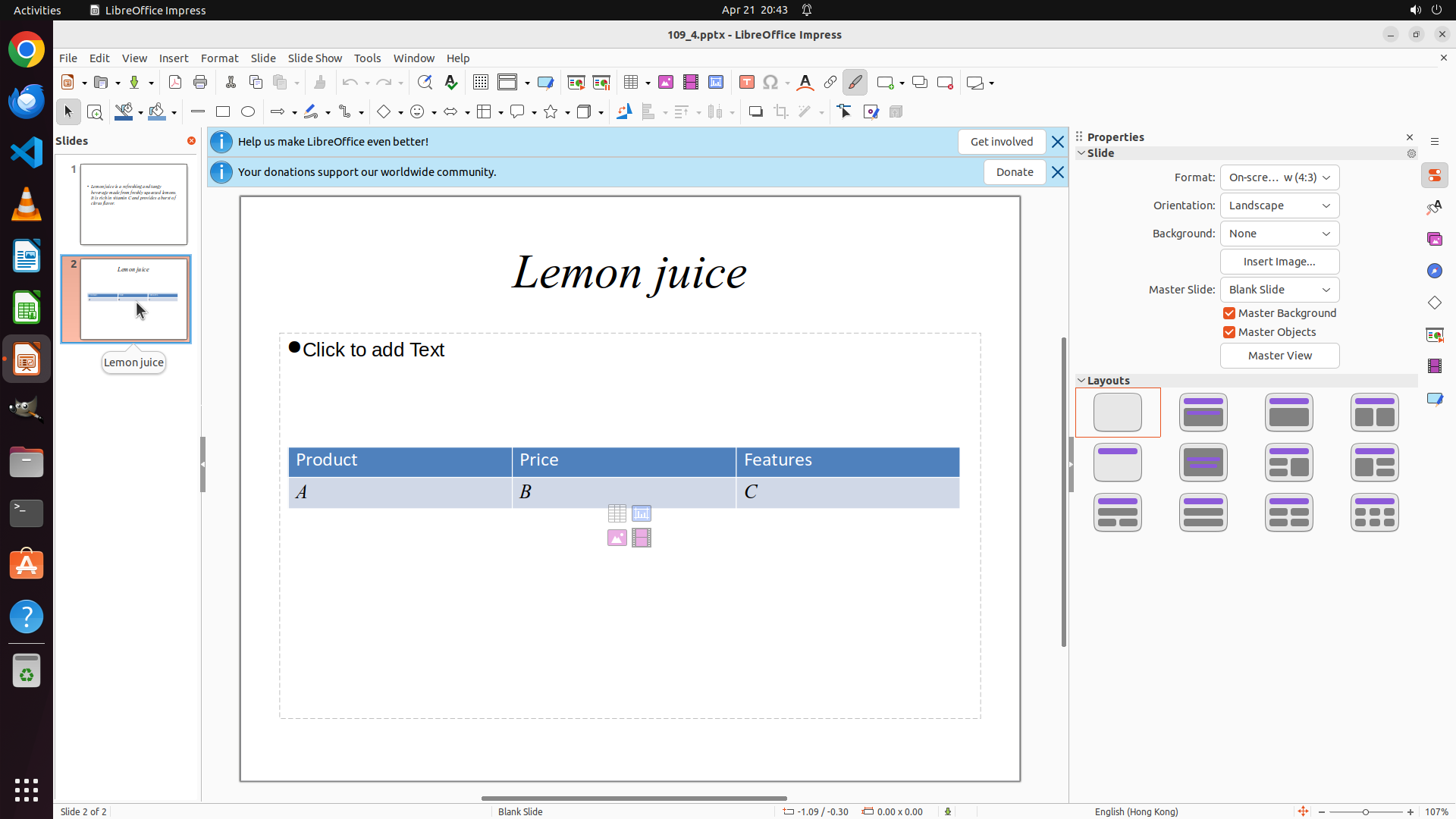Screen dimensions: 1456x819
Task: Click the Insert Text Box icon
Action: pyautogui.click(x=746, y=83)
